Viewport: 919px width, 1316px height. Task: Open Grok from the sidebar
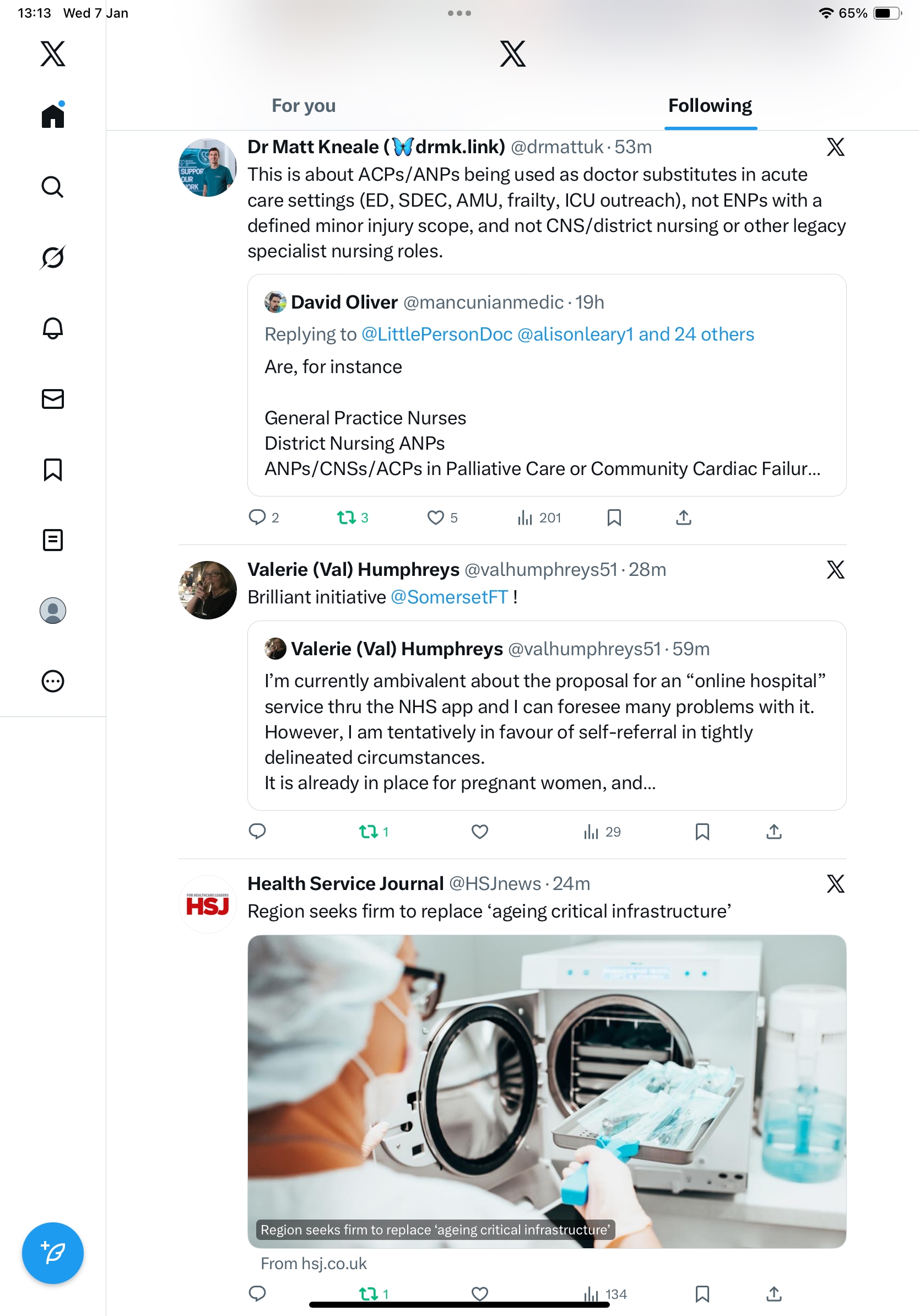coord(53,257)
